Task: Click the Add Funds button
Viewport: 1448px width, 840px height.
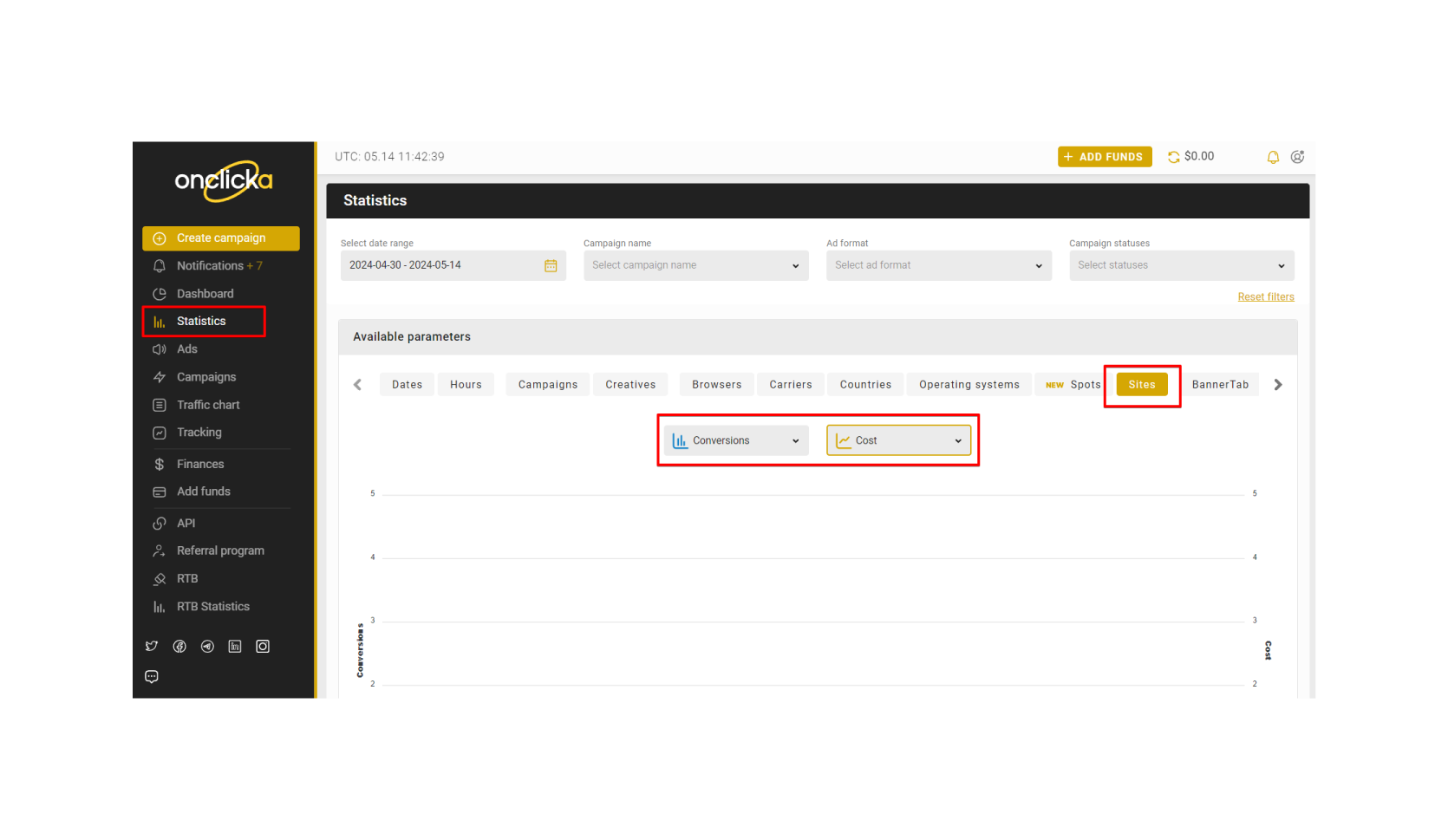Action: point(1104,157)
